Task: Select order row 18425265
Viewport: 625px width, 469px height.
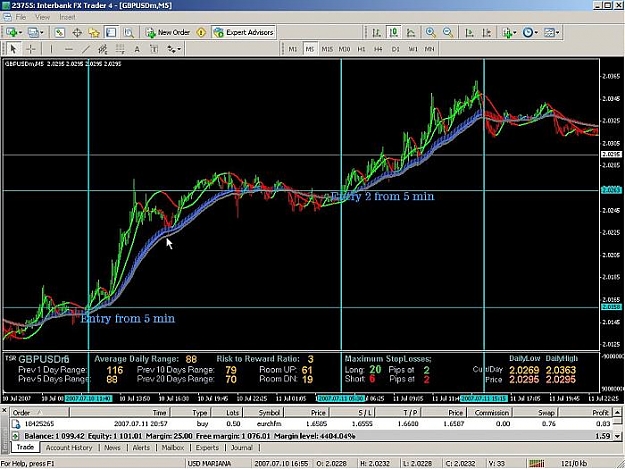Action: 311,424
